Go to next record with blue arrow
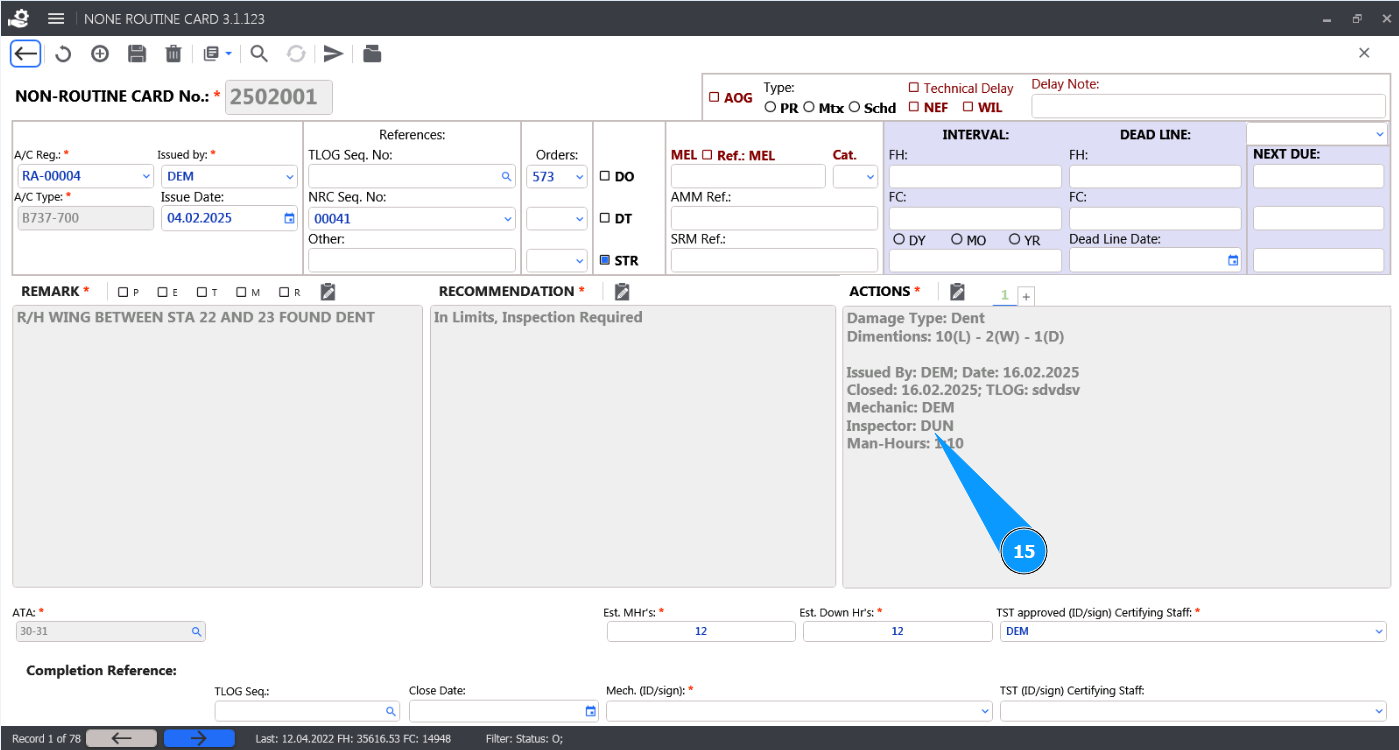 coord(199,738)
